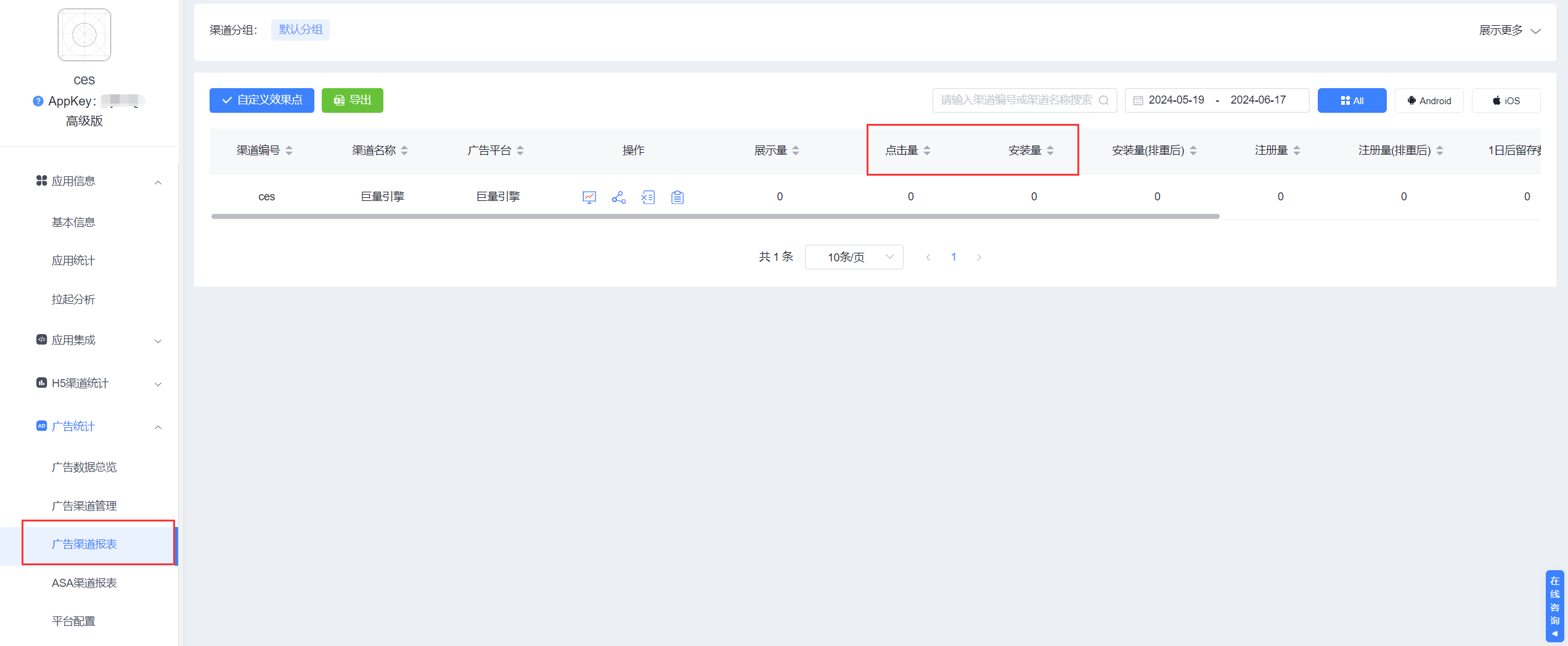Click page number 1 in pagination
This screenshot has width=1568, height=646.
(x=953, y=257)
